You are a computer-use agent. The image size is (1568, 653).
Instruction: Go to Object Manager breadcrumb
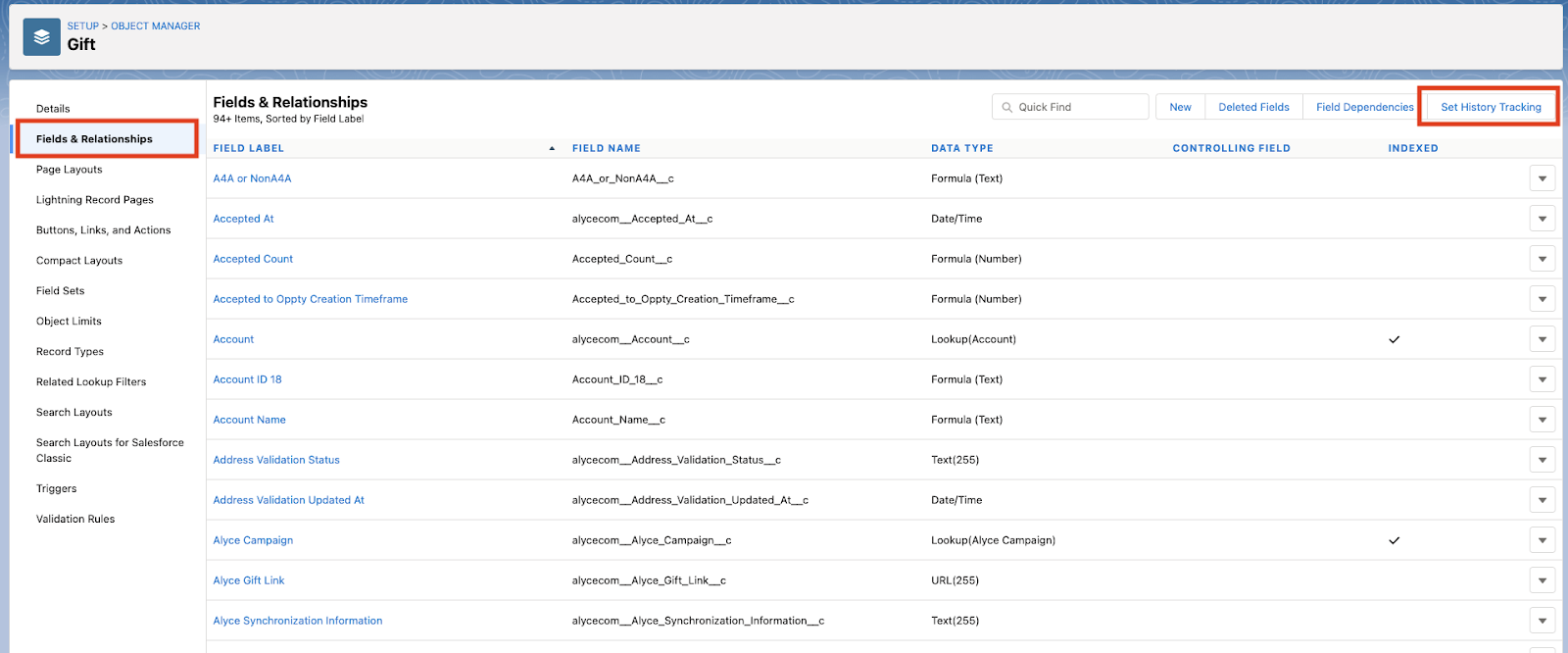155,26
